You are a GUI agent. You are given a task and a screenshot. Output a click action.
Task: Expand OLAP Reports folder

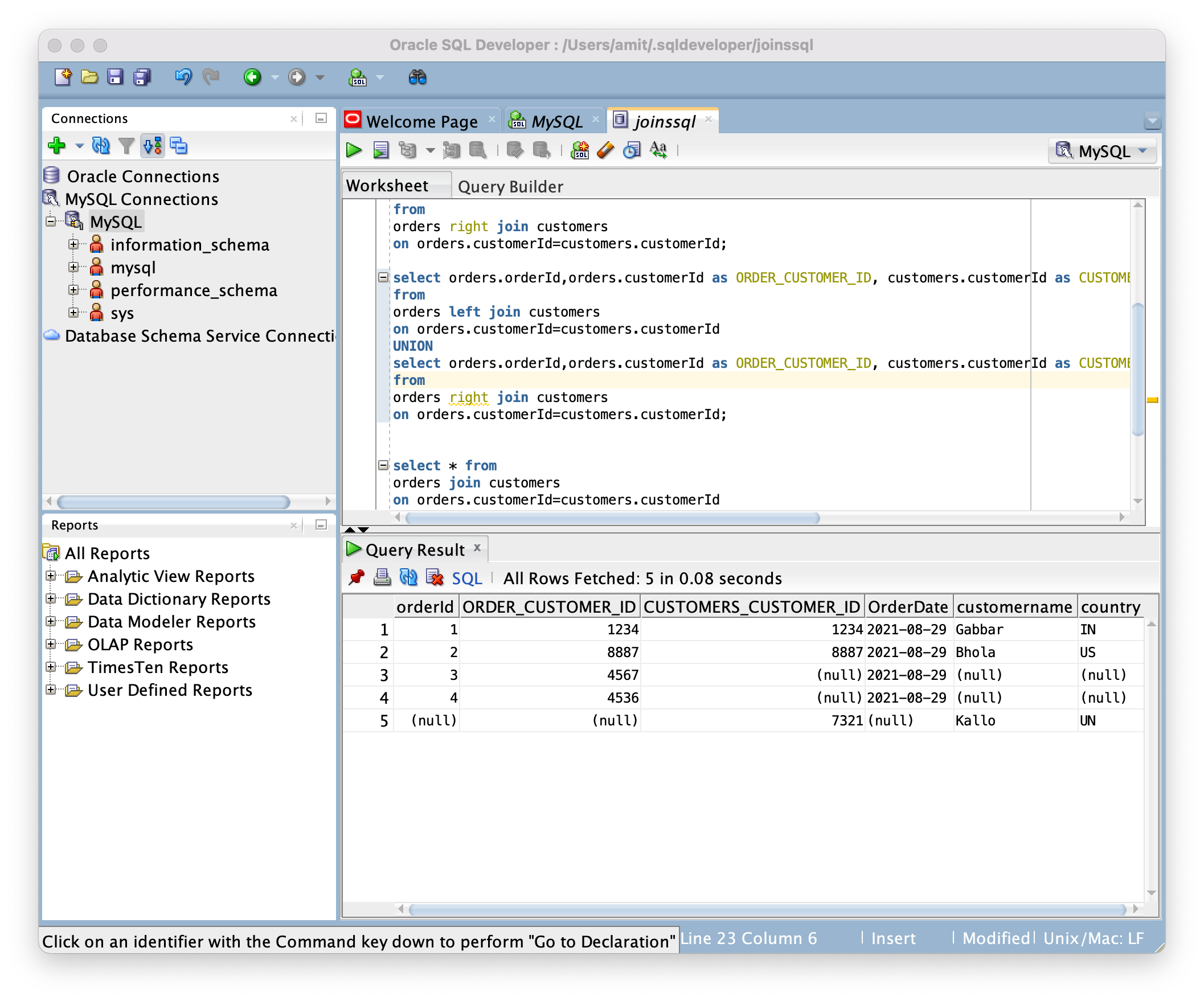(x=51, y=644)
